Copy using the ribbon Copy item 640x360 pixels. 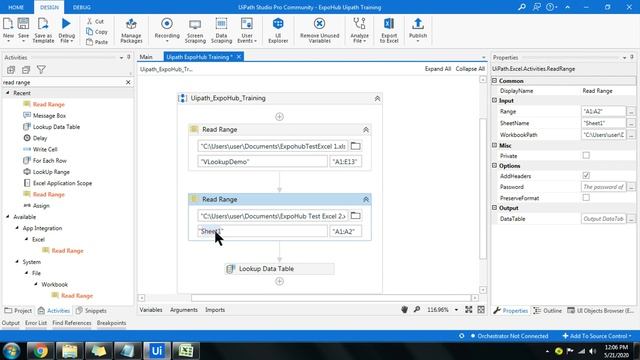[97, 32]
